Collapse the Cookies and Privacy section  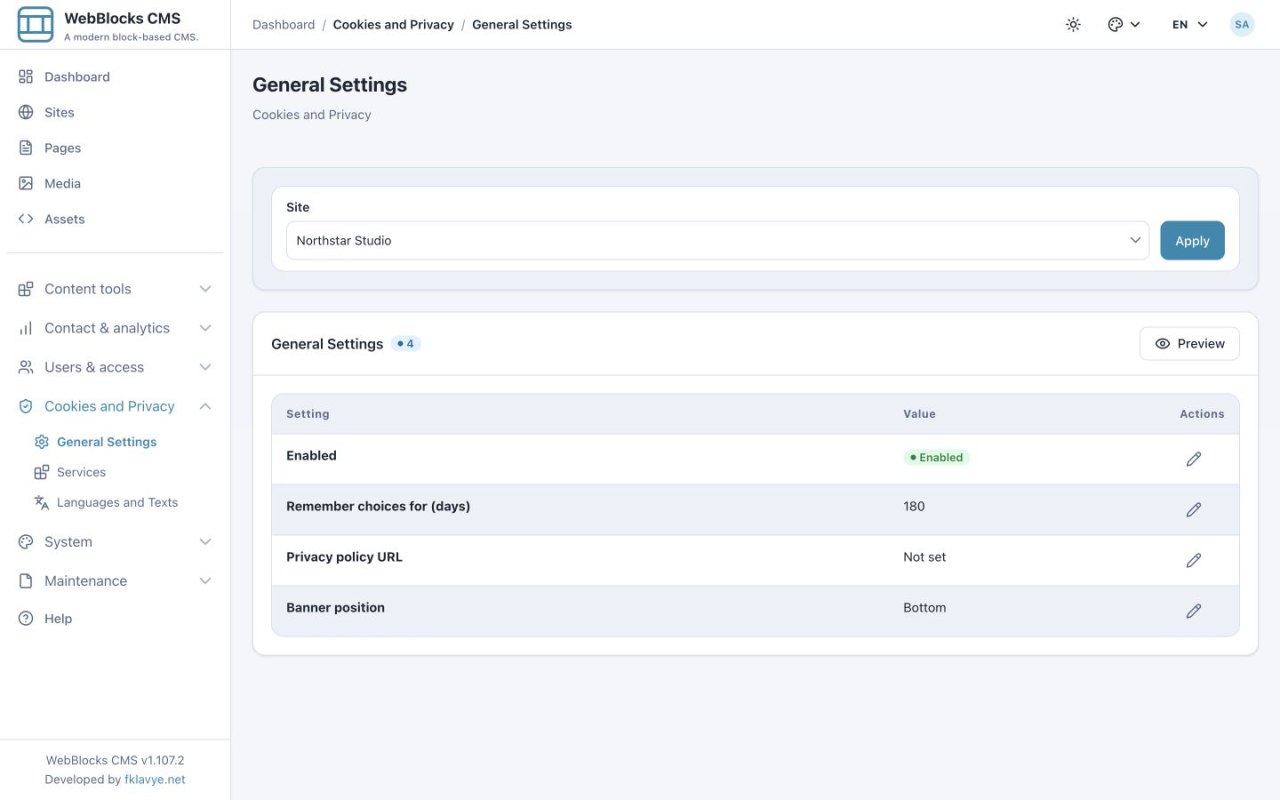tap(115, 406)
